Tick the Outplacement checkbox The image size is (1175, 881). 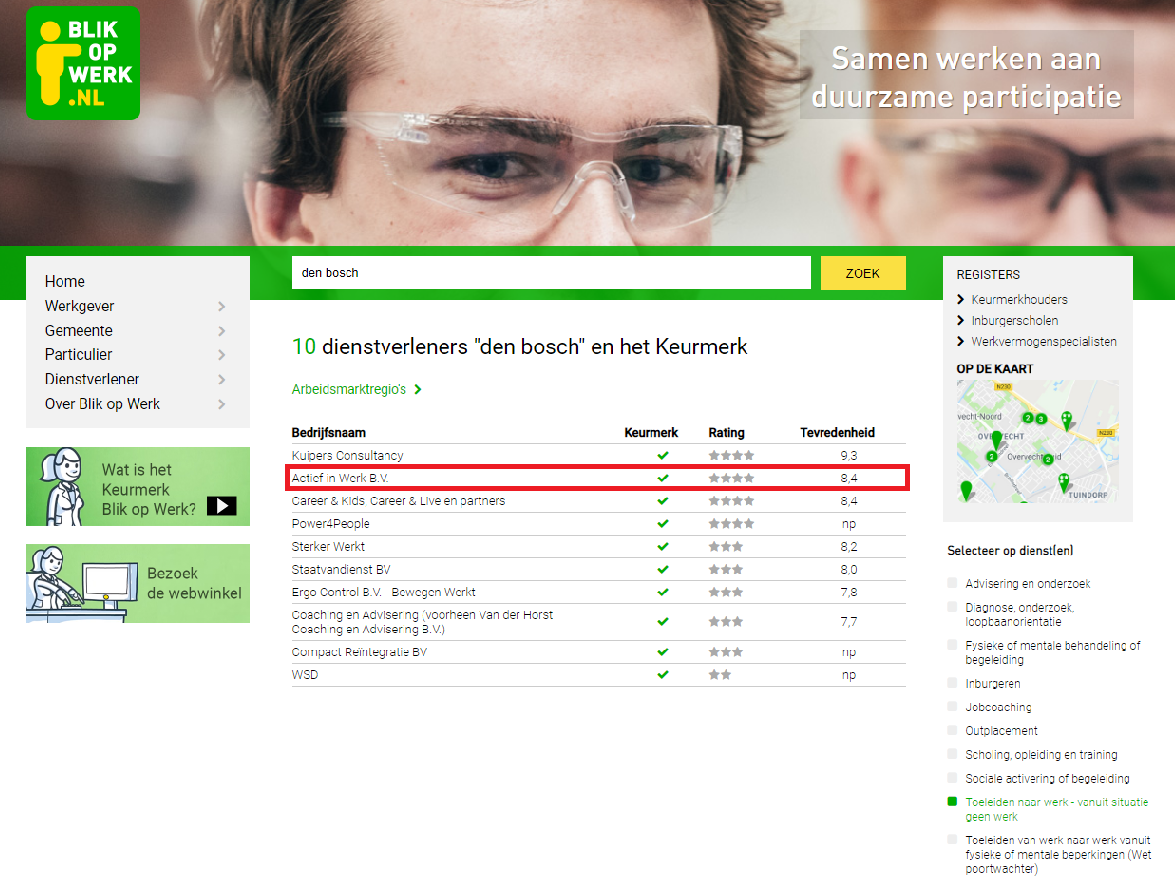(x=952, y=731)
